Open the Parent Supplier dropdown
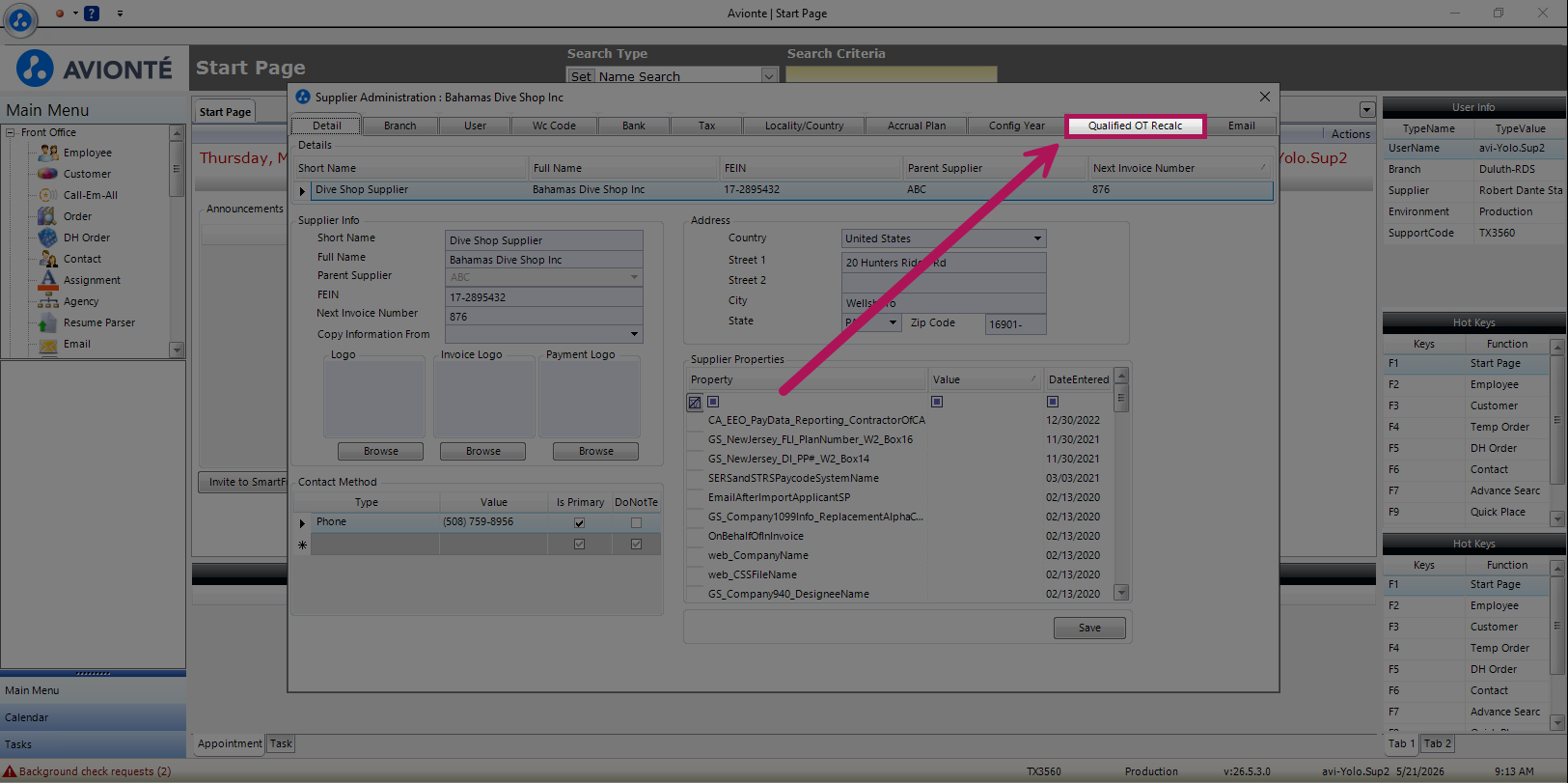The width and height of the screenshot is (1568, 783). [x=634, y=277]
